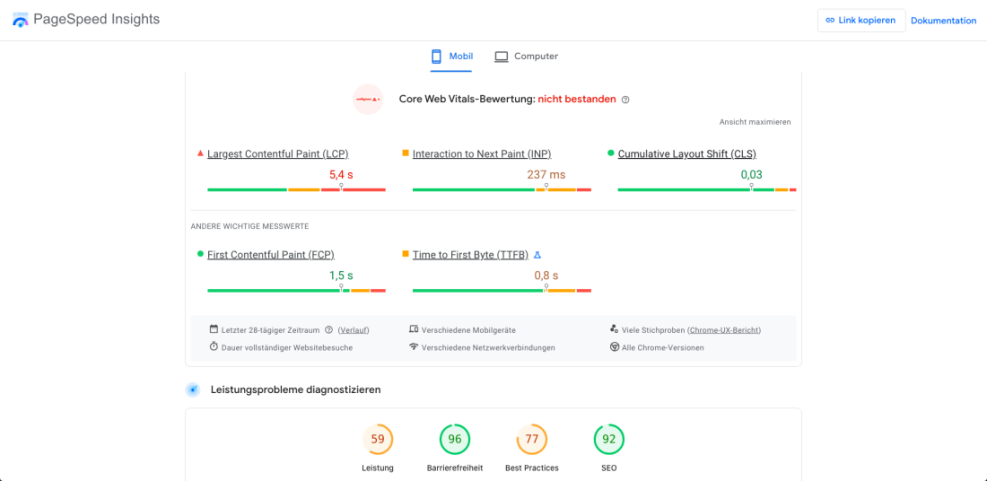Viewport: 987px width, 481px height.
Task: Switch to the Computer tab
Action: [x=526, y=56]
